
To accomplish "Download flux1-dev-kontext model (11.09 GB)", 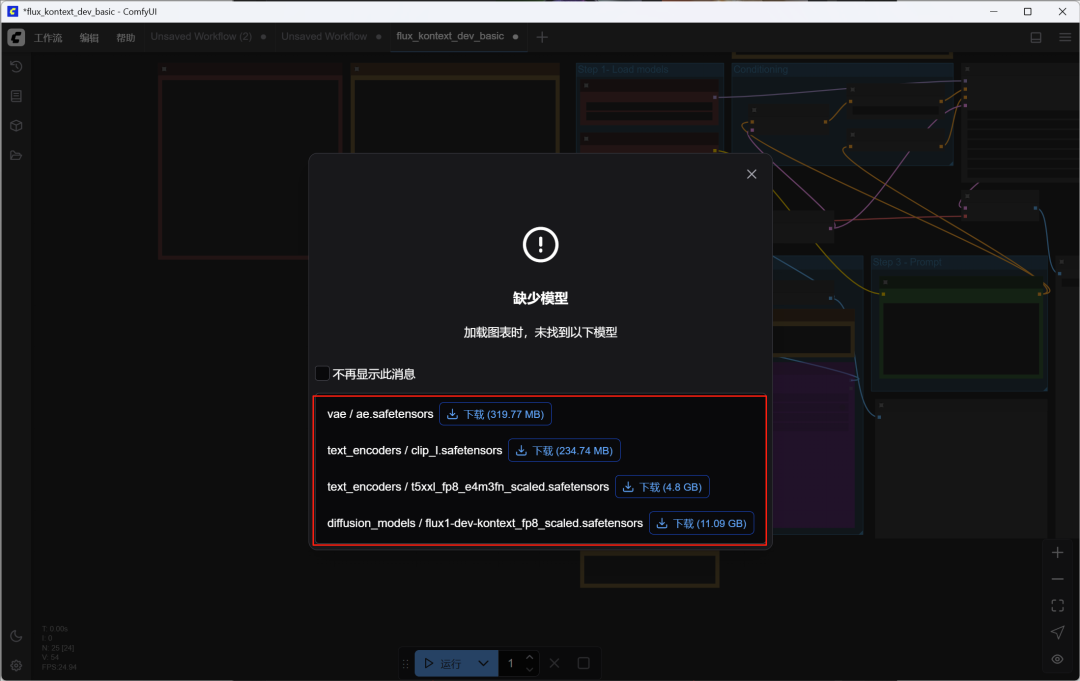I will point(701,523).
